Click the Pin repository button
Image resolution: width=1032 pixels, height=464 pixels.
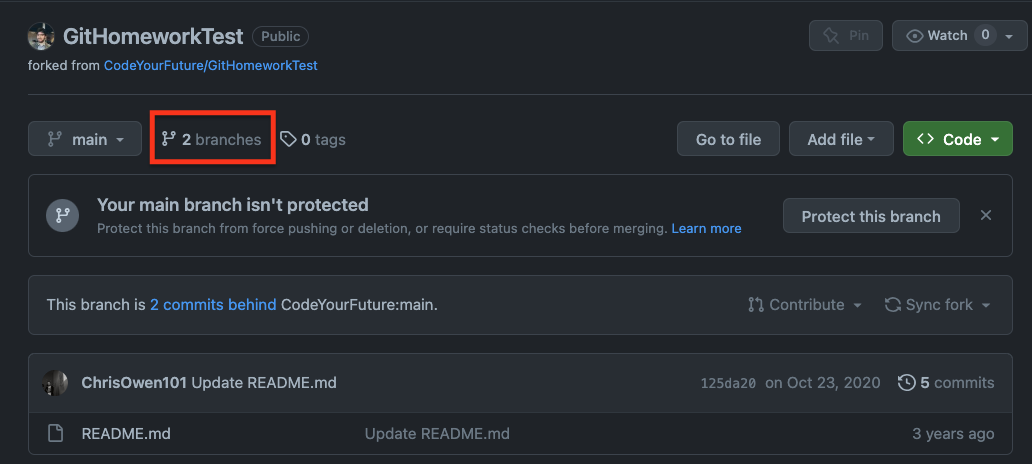(x=845, y=36)
